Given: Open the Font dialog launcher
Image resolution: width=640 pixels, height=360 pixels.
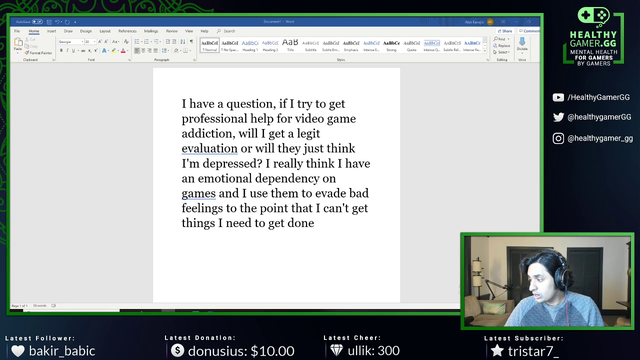Looking at the screenshot, I should [x=129, y=60].
